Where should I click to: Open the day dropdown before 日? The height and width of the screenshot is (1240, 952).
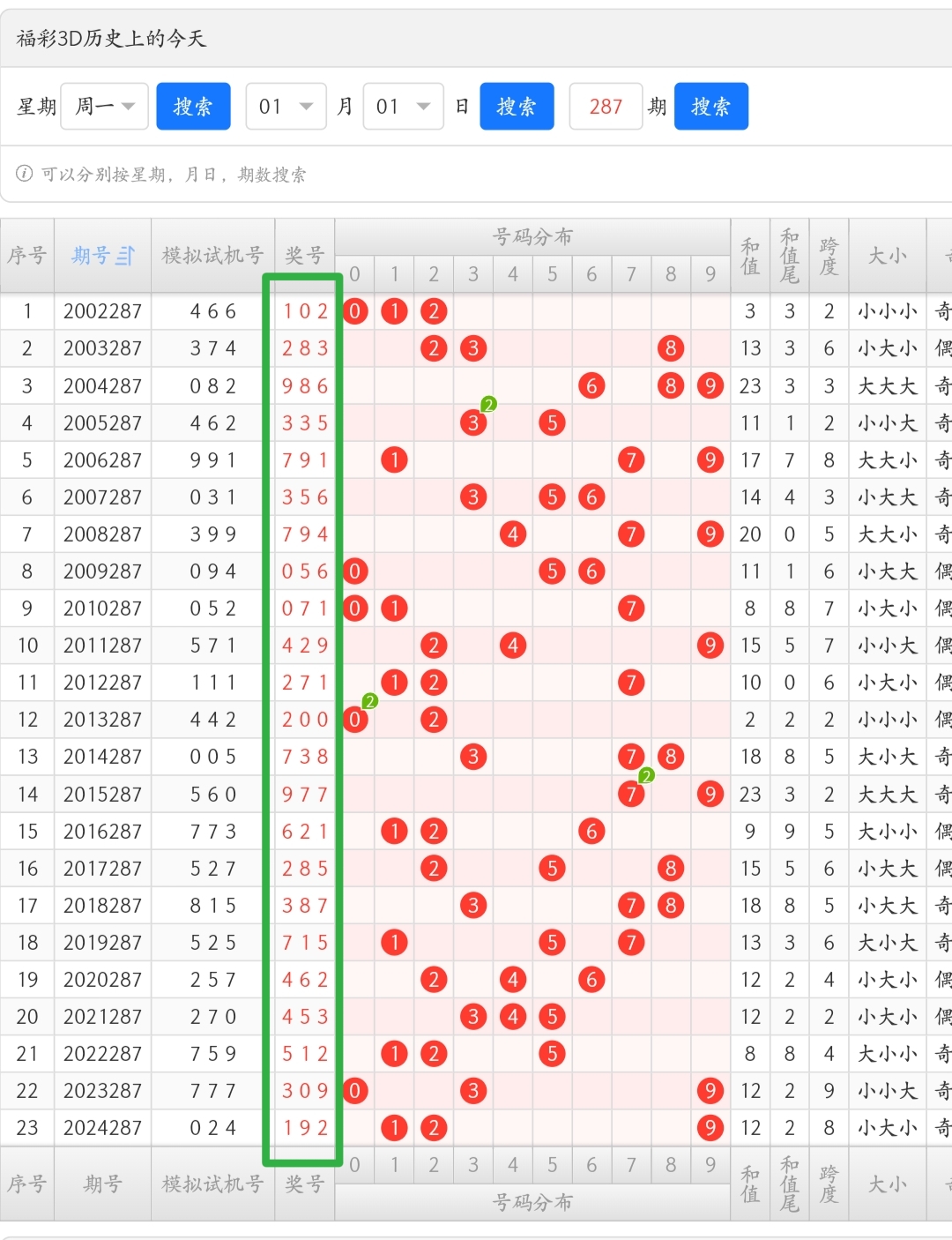[x=403, y=107]
